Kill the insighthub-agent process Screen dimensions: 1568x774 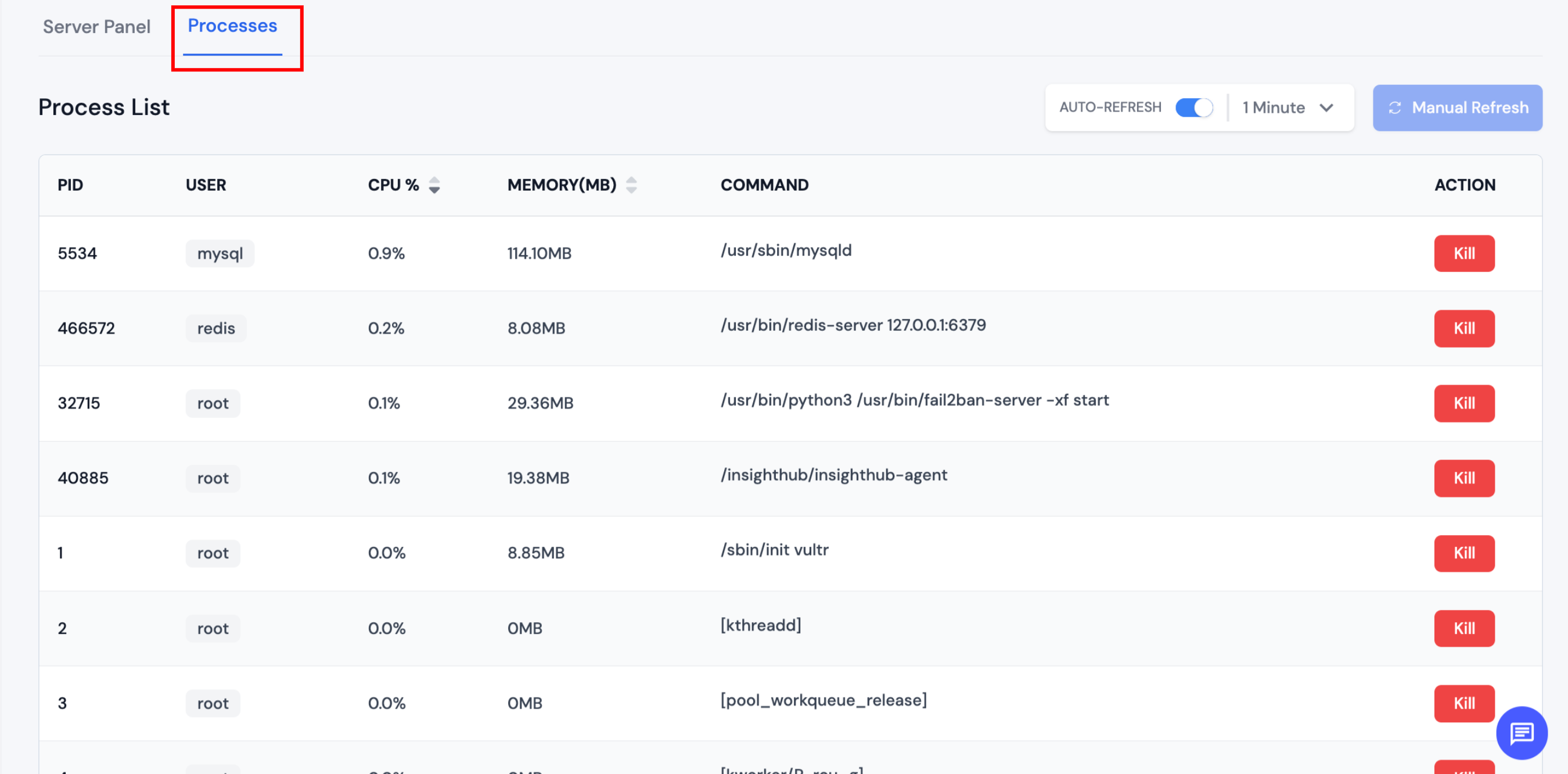click(x=1464, y=478)
